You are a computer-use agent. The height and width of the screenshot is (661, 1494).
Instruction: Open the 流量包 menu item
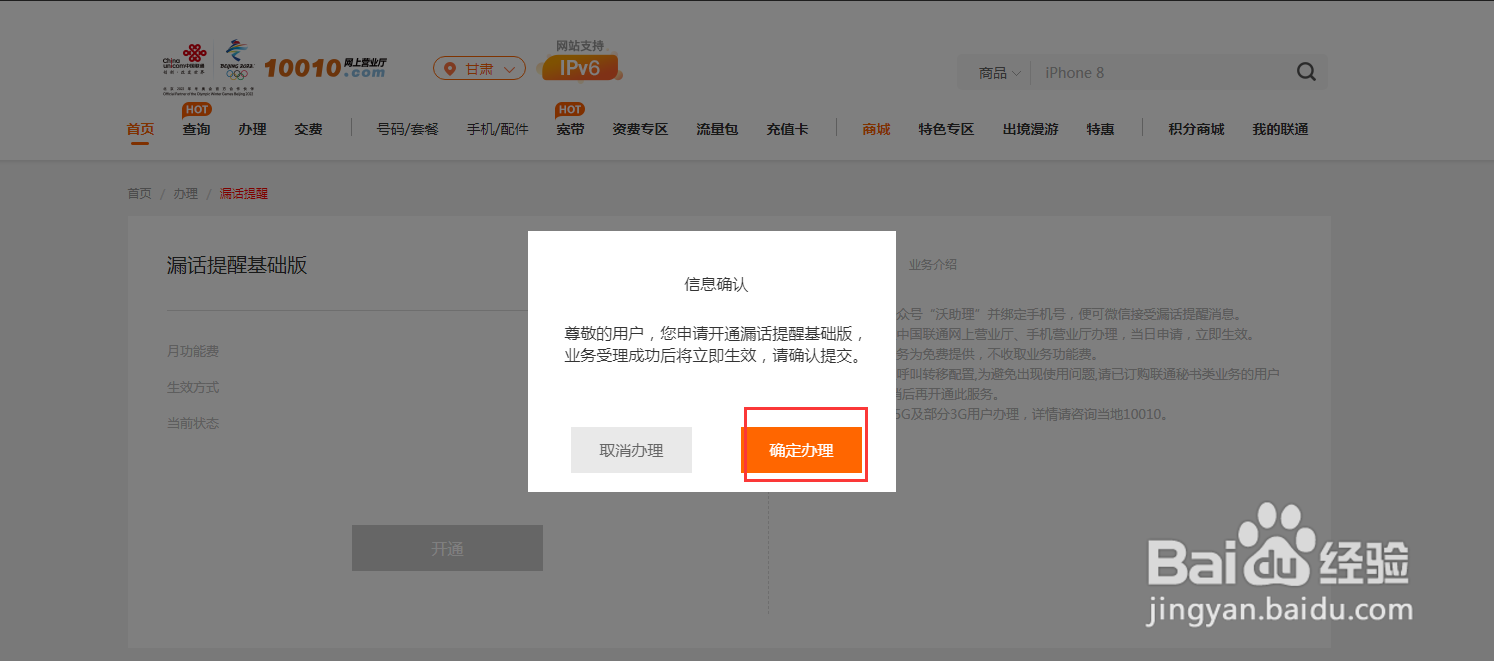click(x=717, y=129)
